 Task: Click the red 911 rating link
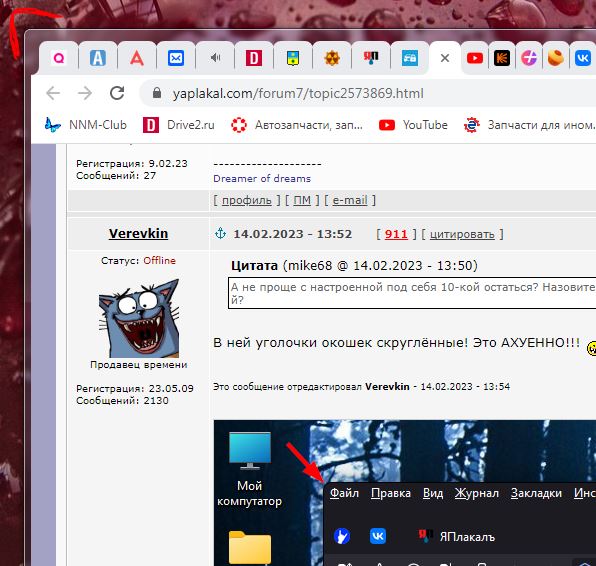pos(396,234)
